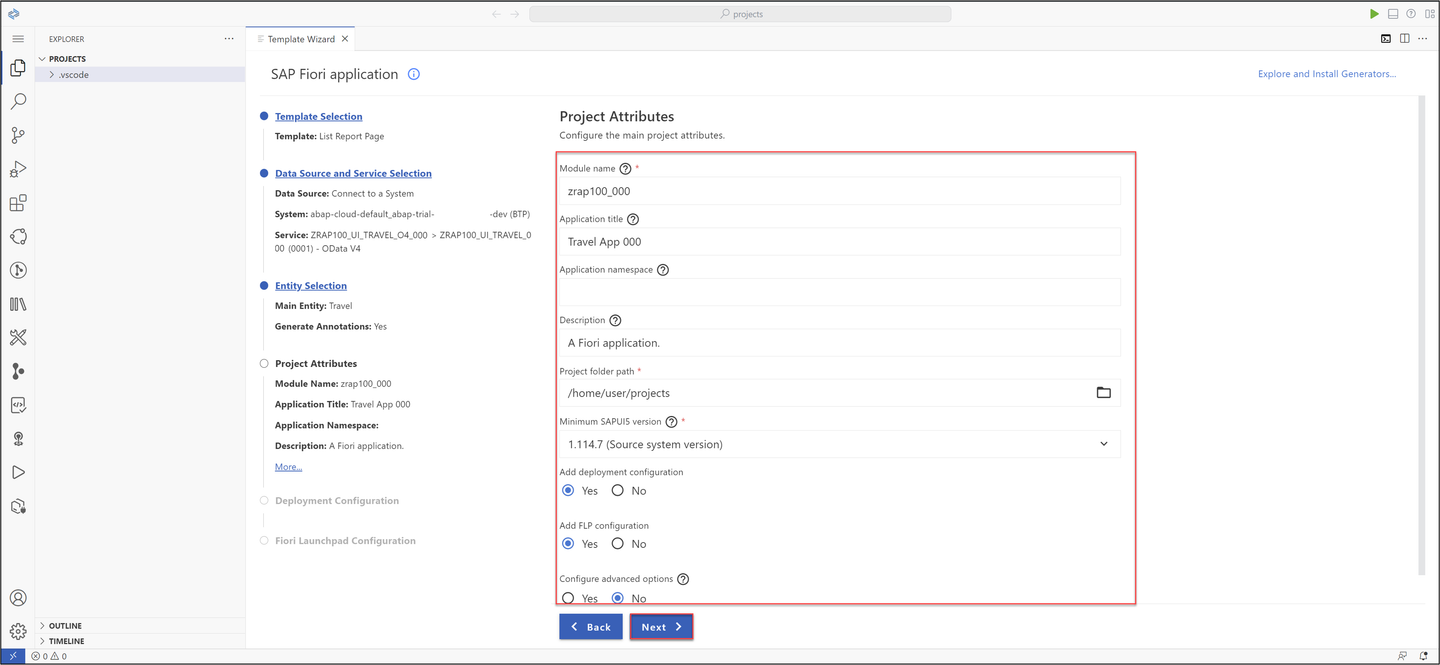Screen dimensions: 1440x665
Task: Collapse the PROJECTS section in Explorer
Action: (141, 59)
